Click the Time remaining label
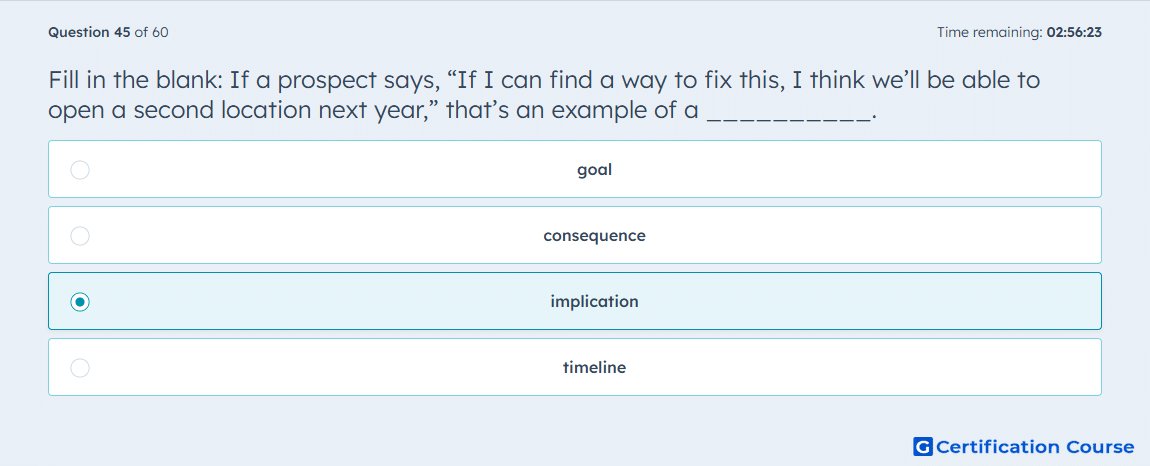The width and height of the screenshot is (1150, 466). click(990, 32)
